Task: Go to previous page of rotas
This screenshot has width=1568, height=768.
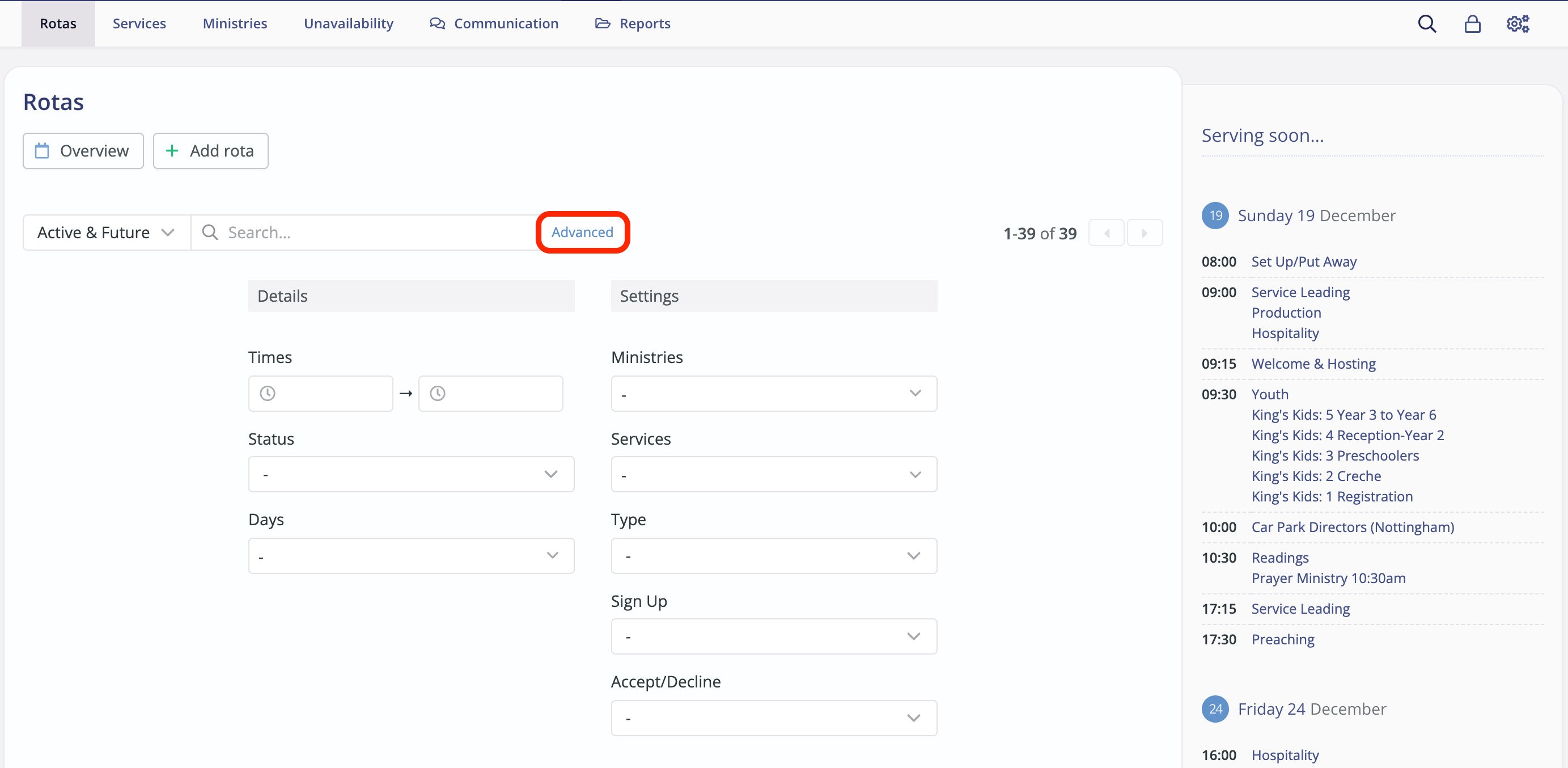Action: click(x=1106, y=233)
